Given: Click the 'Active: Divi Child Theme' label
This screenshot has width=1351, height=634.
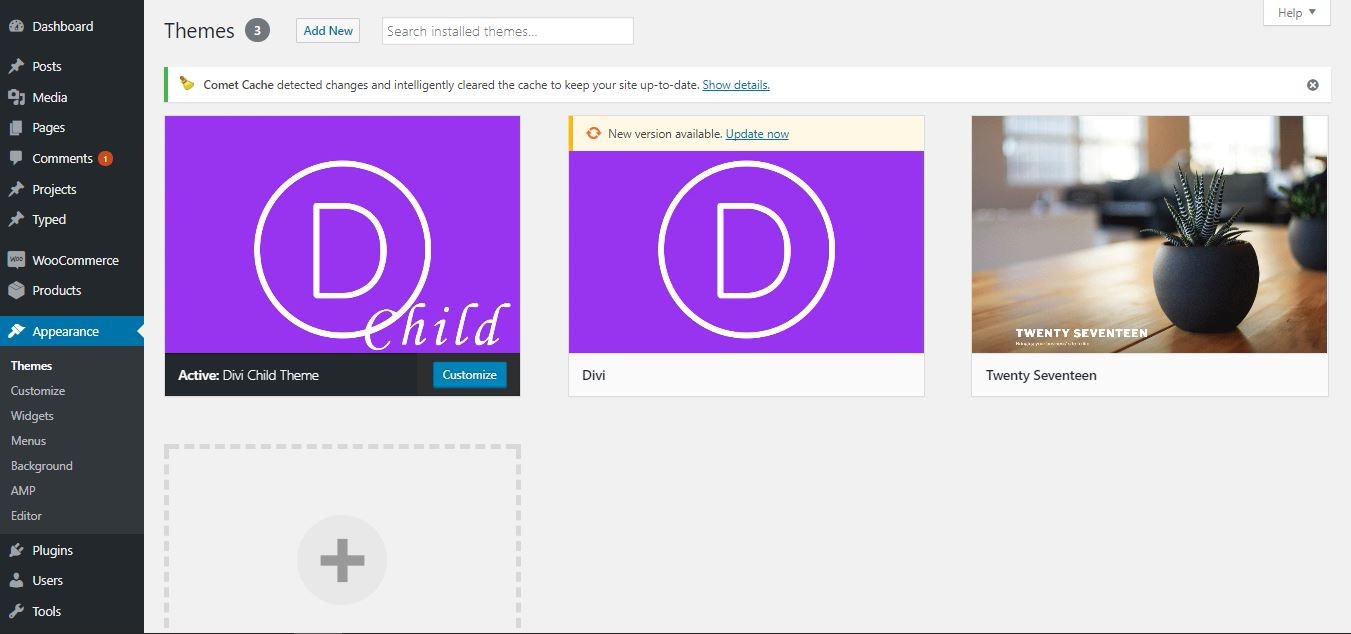Looking at the screenshot, I should [x=249, y=375].
